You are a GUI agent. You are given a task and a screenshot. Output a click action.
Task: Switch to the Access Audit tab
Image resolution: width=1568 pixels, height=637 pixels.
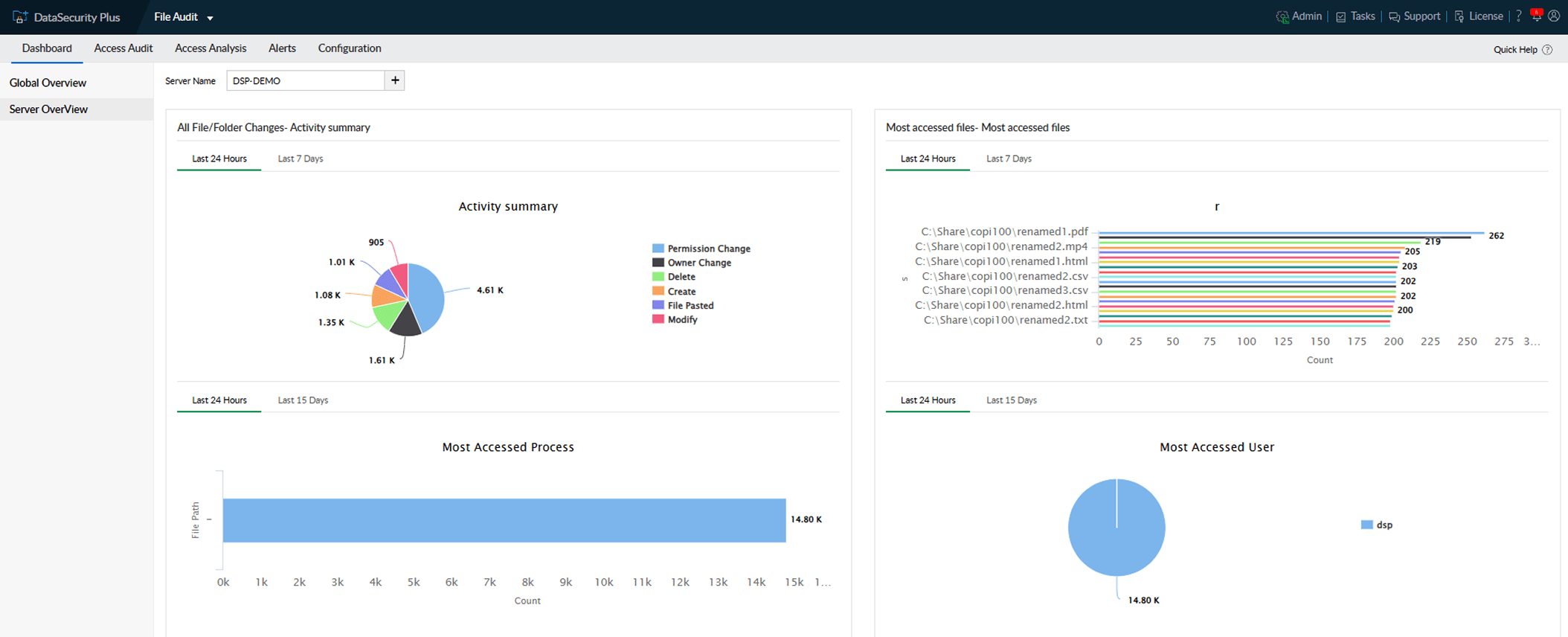[x=123, y=48]
